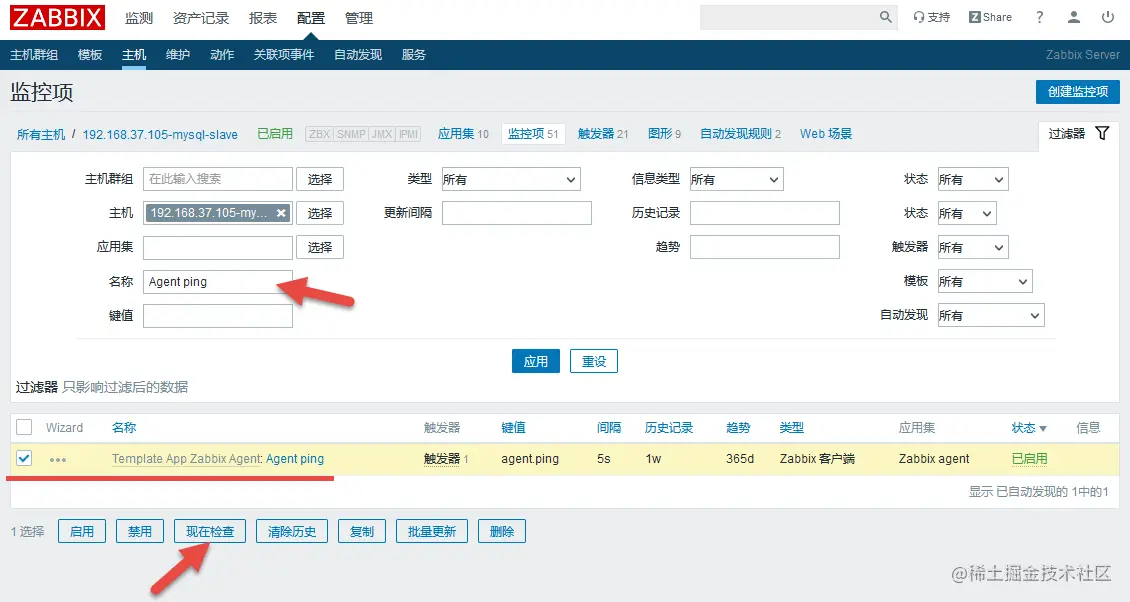Run 现在检查 for the selected item
1130x602 pixels.
click(210, 531)
